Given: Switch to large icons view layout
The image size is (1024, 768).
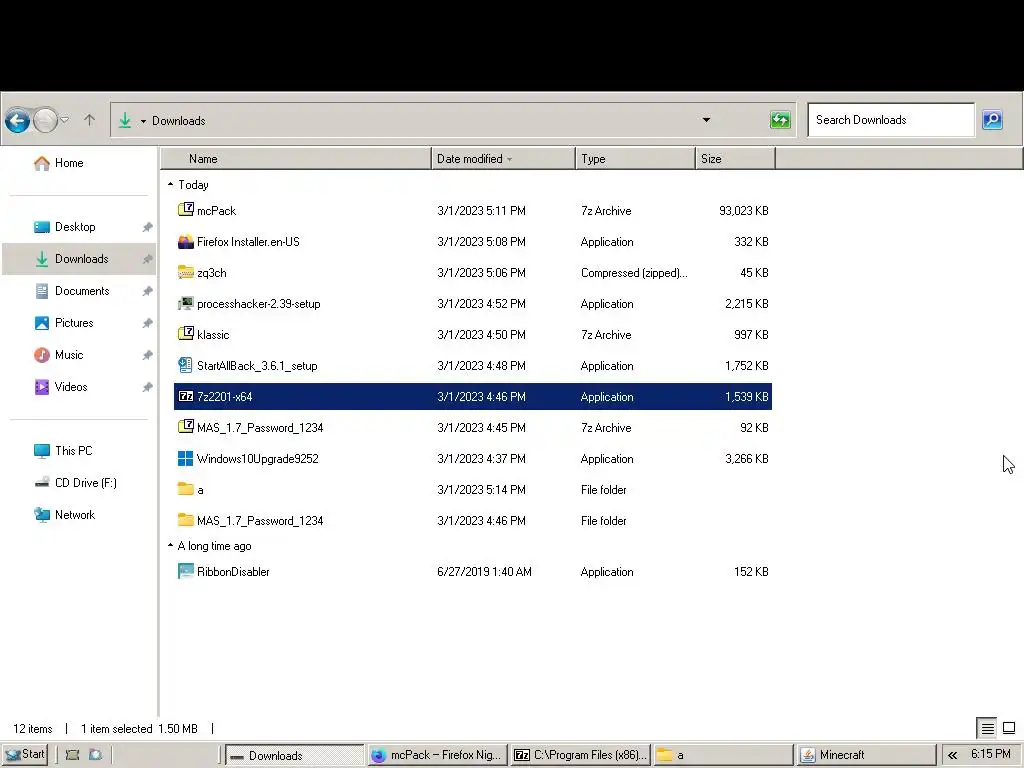Looking at the screenshot, I should click(x=1009, y=728).
